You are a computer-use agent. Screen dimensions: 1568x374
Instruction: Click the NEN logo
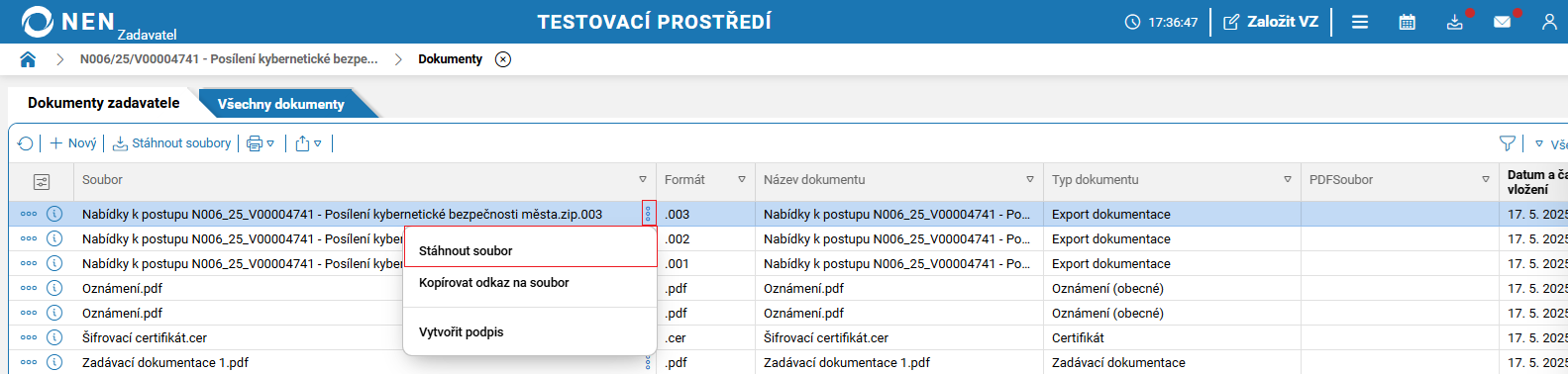click(67, 22)
